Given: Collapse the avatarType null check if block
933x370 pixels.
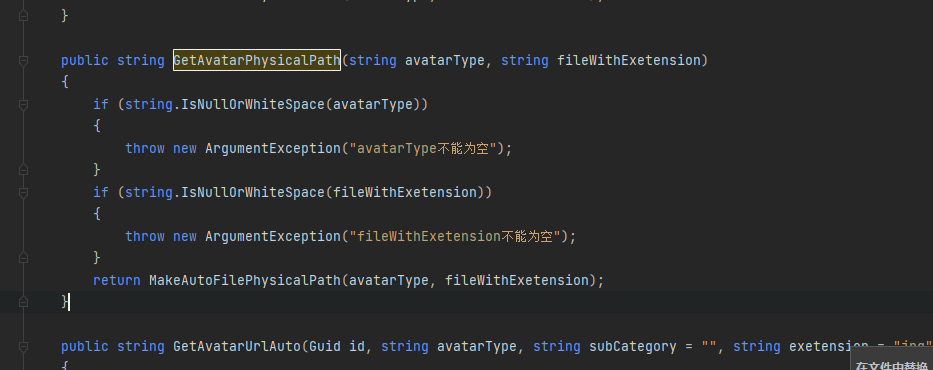Looking at the screenshot, I should pyautogui.click(x=23, y=105).
